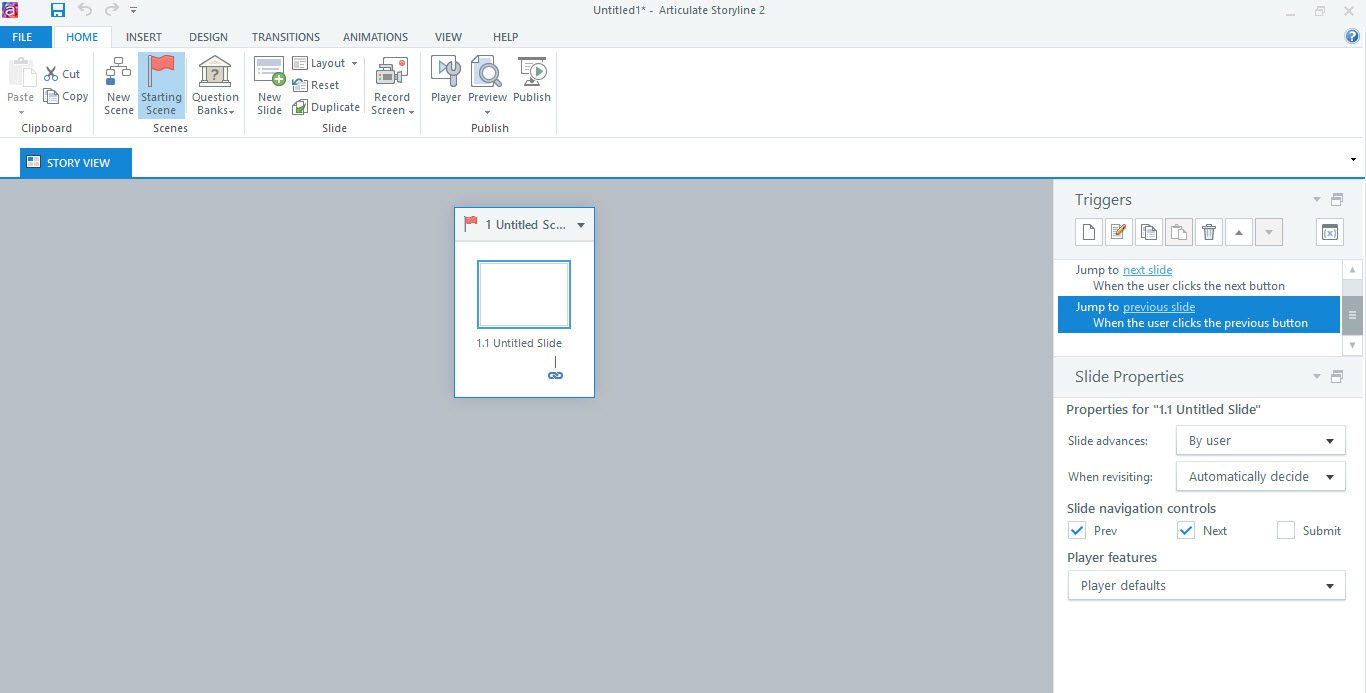Screen dimensions: 1366x693
Task: Switch to the Insert ribbon tab
Action: coord(144,37)
